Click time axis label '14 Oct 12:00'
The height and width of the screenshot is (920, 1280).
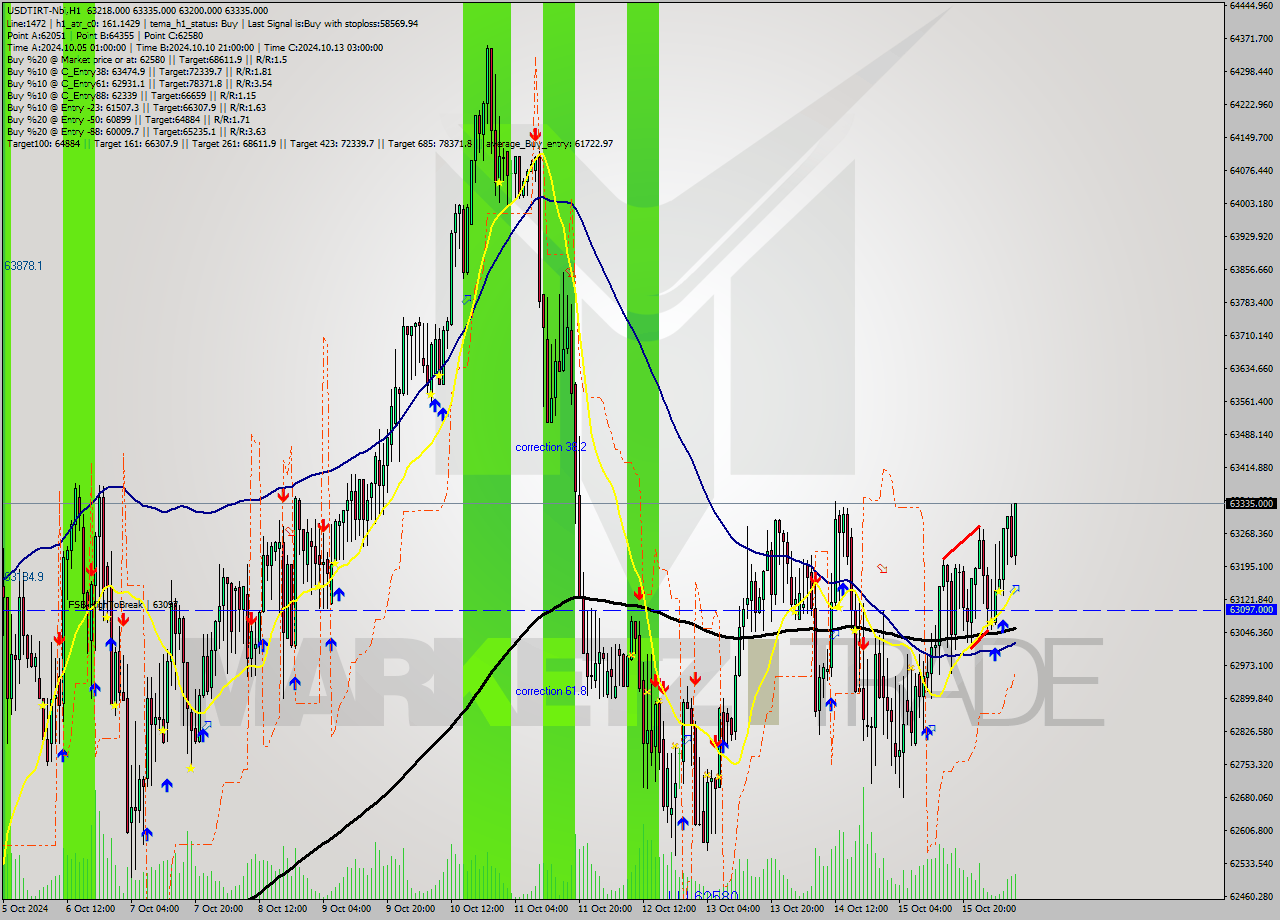point(861,909)
